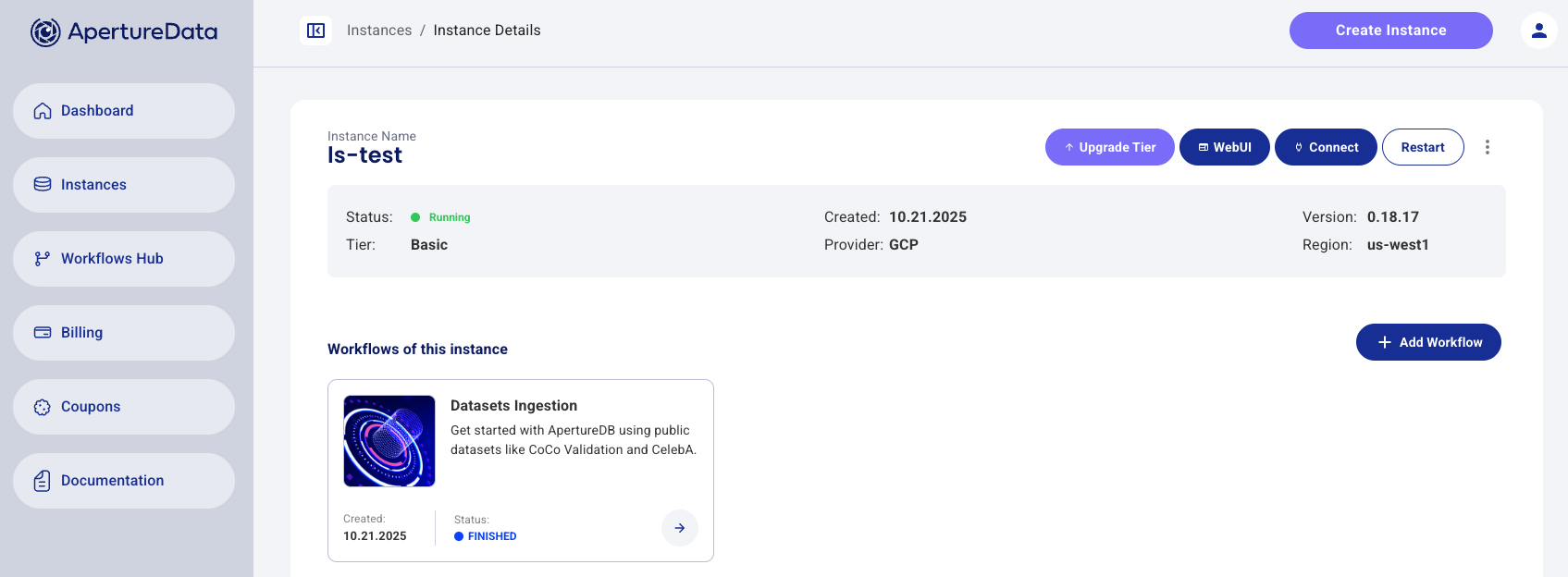Open Workflows Hub from the sidebar
The height and width of the screenshot is (577, 1568).
(x=124, y=259)
